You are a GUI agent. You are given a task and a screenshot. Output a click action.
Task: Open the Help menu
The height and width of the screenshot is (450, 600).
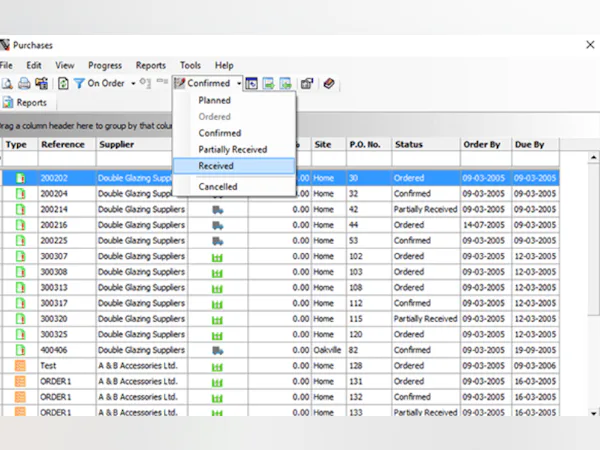pos(224,65)
